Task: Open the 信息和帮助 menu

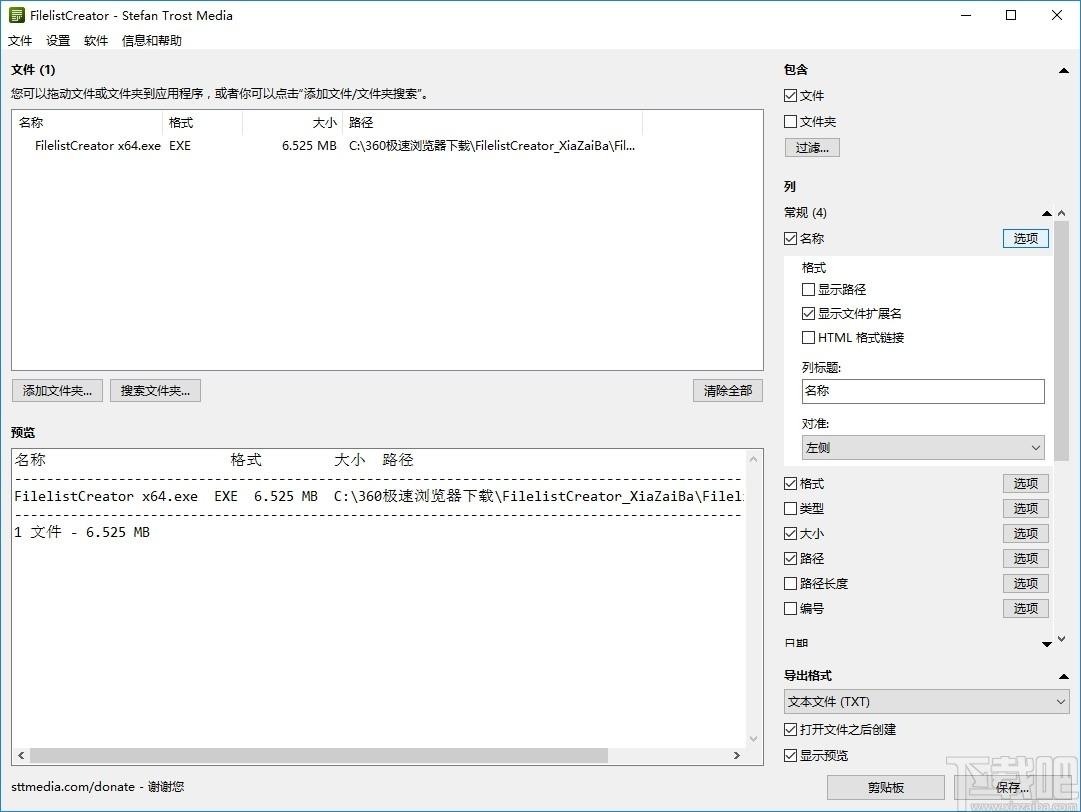Action: [152, 41]
